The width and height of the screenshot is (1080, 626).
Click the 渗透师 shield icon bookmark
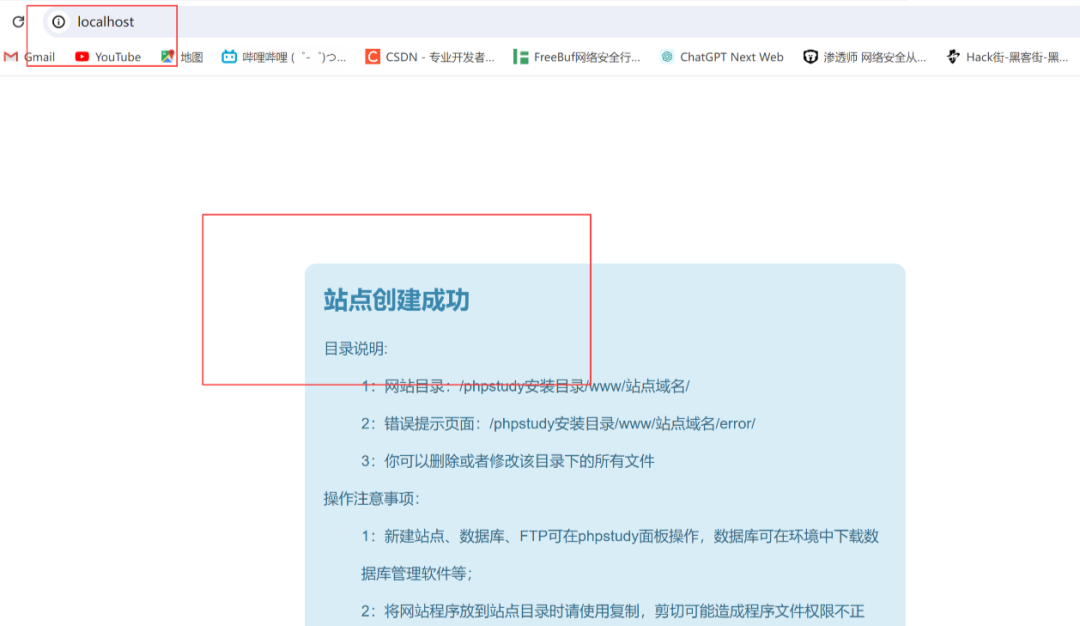808,56
